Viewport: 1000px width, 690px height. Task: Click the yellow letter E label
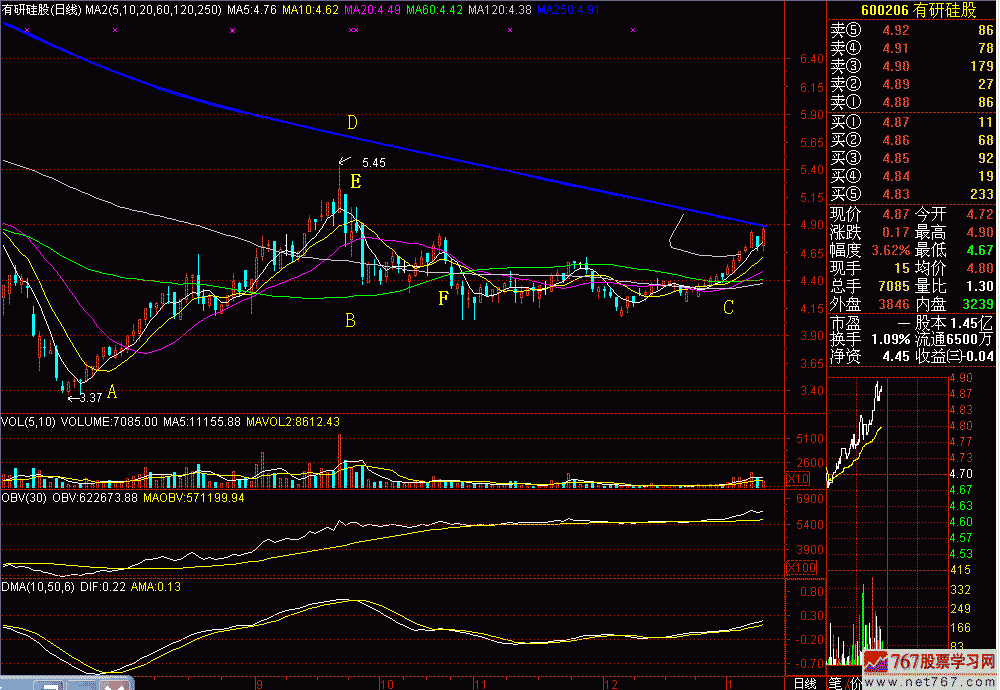pos(355,182)
